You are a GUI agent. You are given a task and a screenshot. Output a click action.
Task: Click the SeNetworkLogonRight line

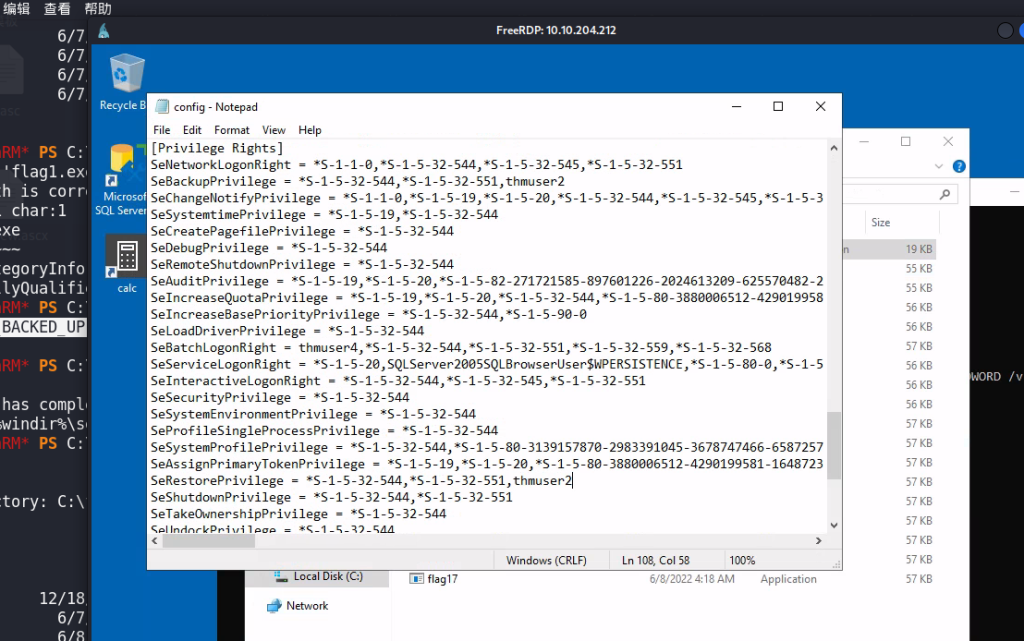point(417,165)
